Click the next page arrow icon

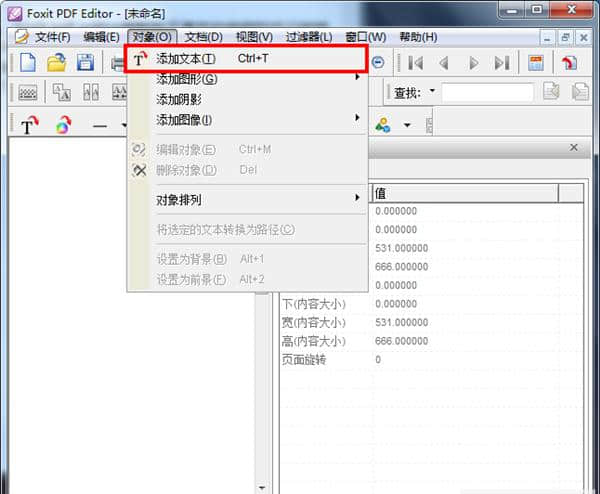click(473, 63)
